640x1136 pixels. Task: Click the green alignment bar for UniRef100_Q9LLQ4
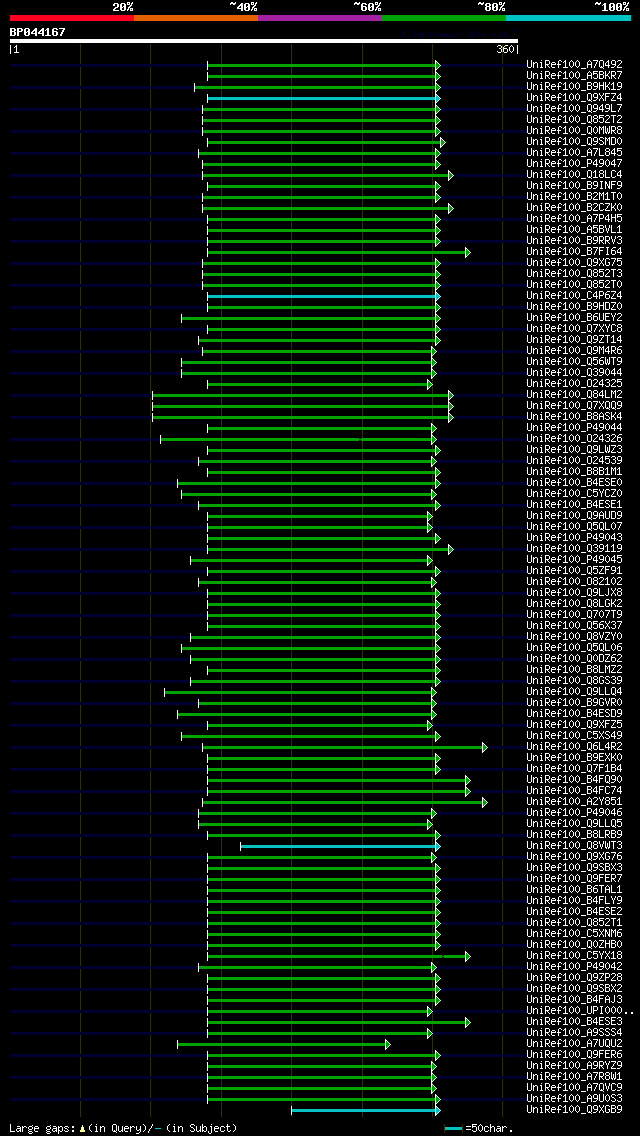click(x=301, y=692)
